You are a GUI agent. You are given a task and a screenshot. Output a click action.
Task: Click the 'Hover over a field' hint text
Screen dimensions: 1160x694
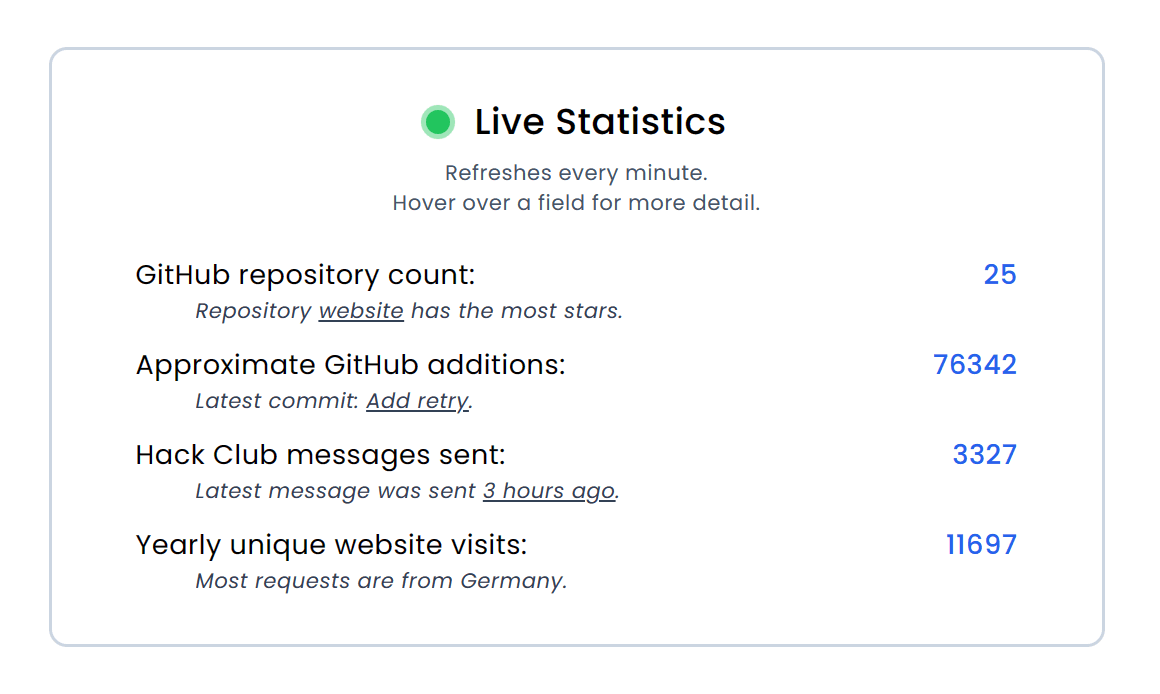[576, 203]
